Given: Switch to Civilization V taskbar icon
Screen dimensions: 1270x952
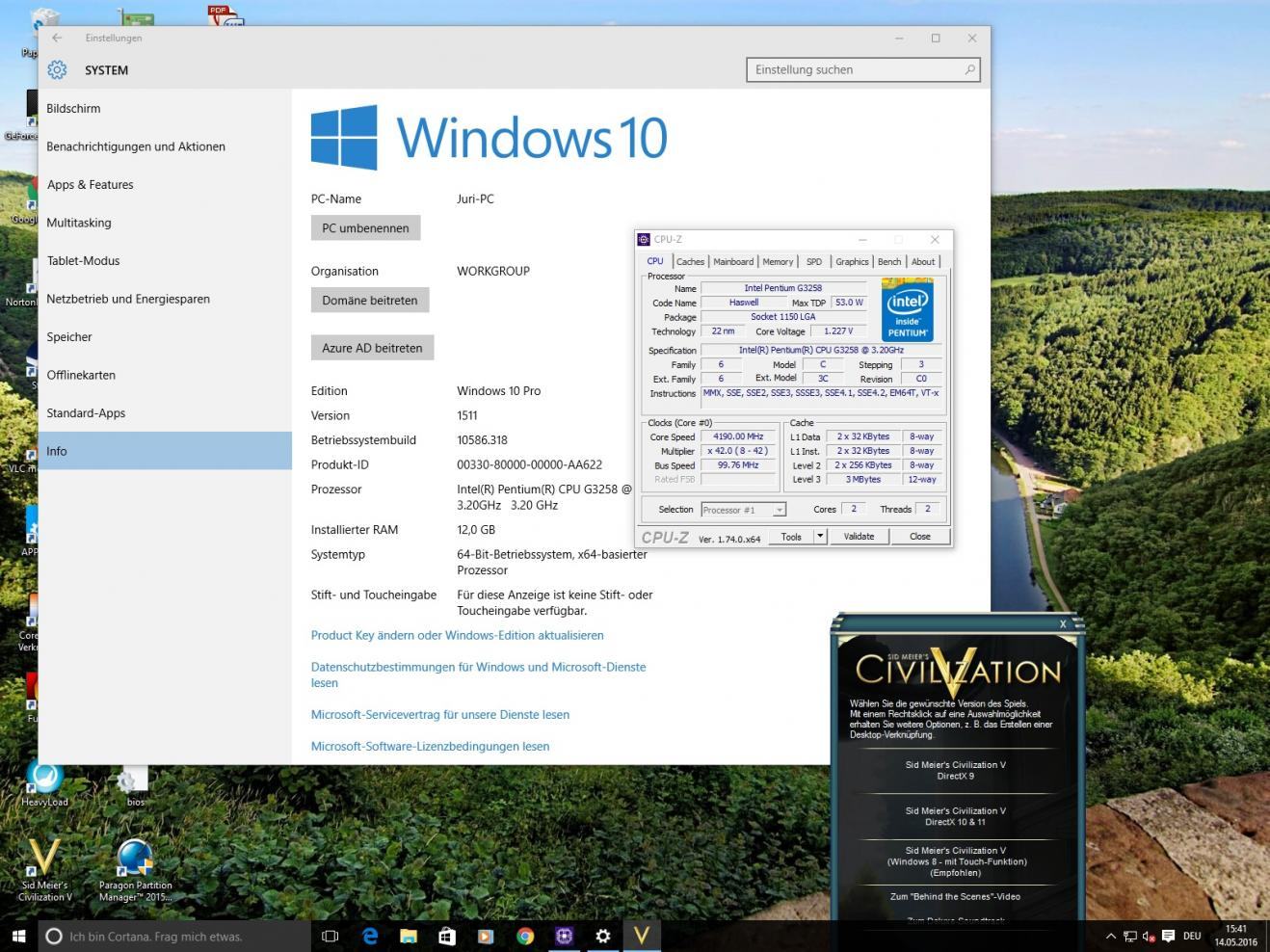Looking at the screenshot, I should tap(642, 936).
